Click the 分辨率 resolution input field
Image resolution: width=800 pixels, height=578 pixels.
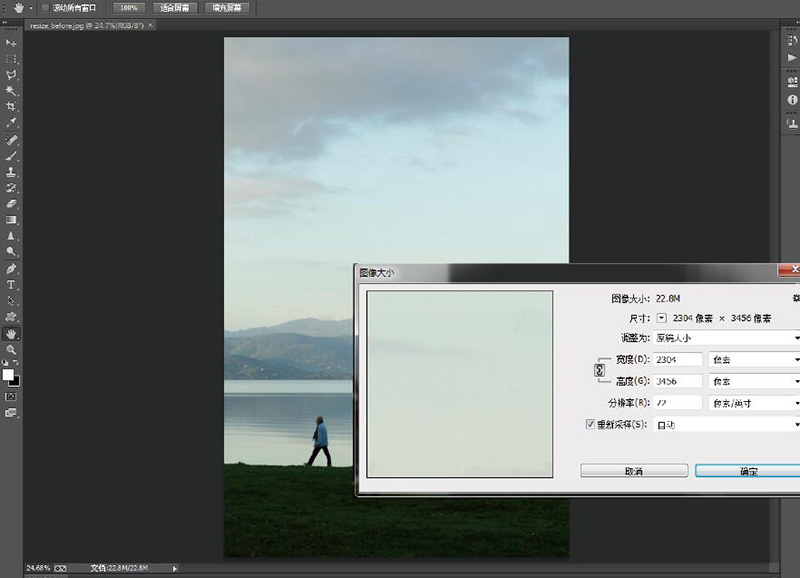677,403
